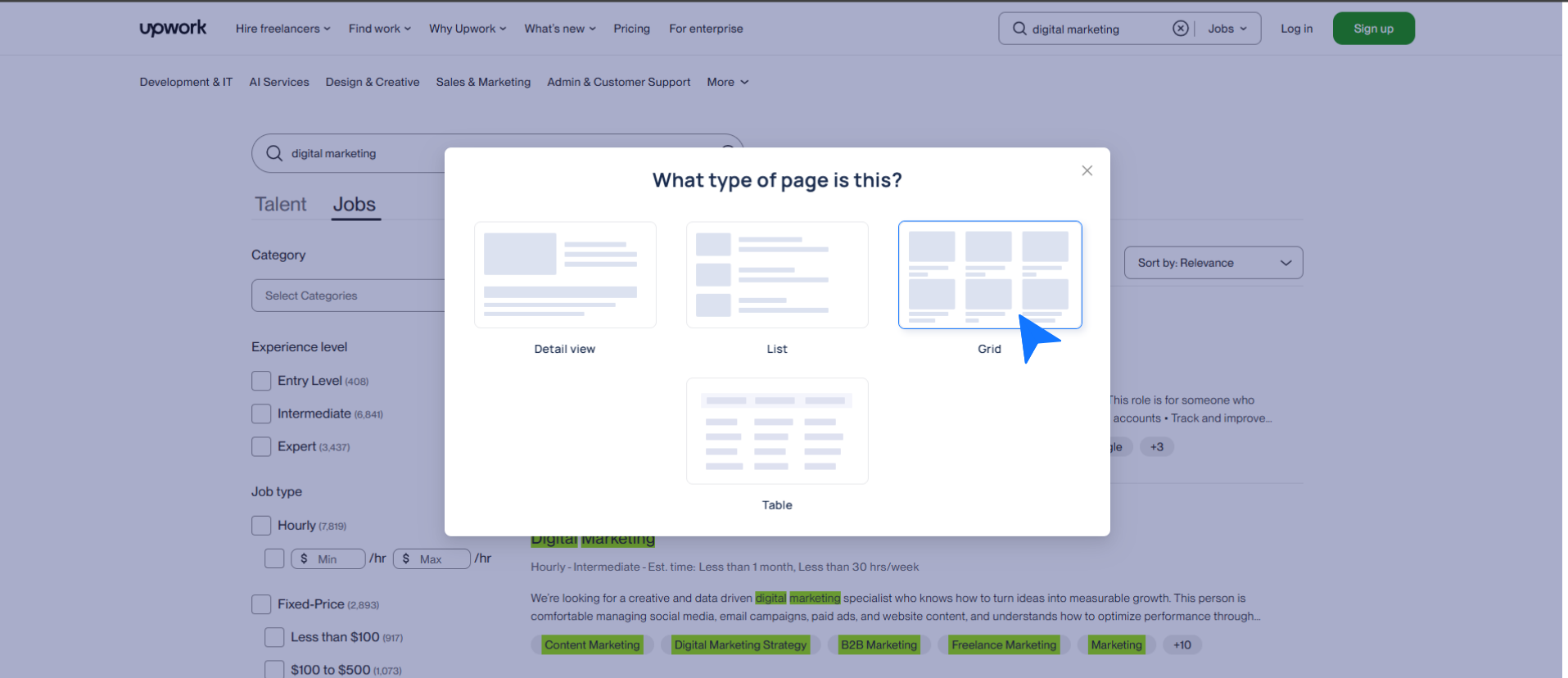Open the Sort by Relevance dropdown
Image resolution: width=1568 pixels, height=678 pixels.
pos(1213,263)
